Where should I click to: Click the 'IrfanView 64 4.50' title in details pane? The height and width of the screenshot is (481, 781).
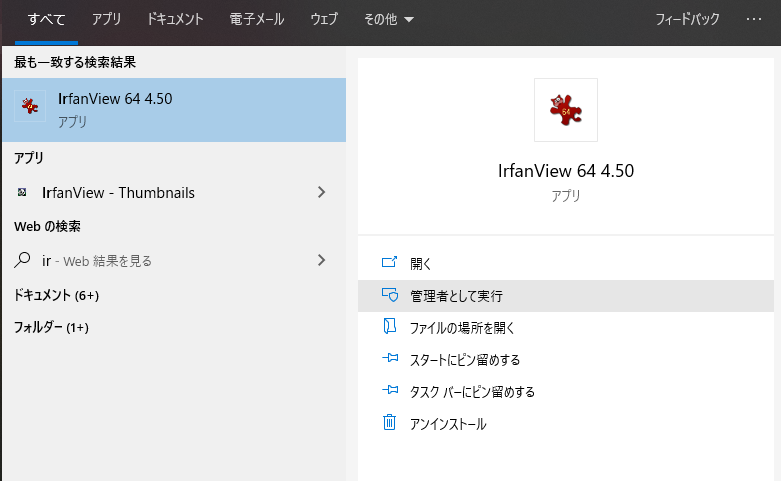tap(566, 171)
